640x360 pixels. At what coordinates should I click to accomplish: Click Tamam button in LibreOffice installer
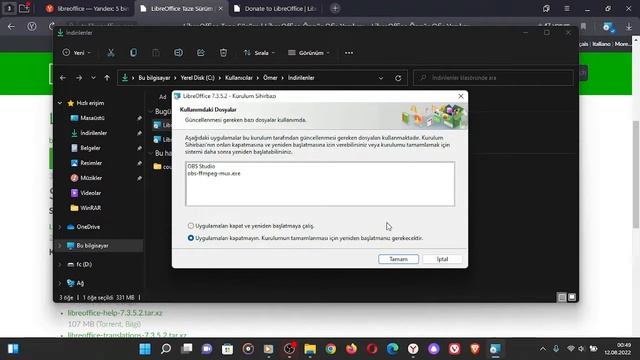(x=398, y=259)
